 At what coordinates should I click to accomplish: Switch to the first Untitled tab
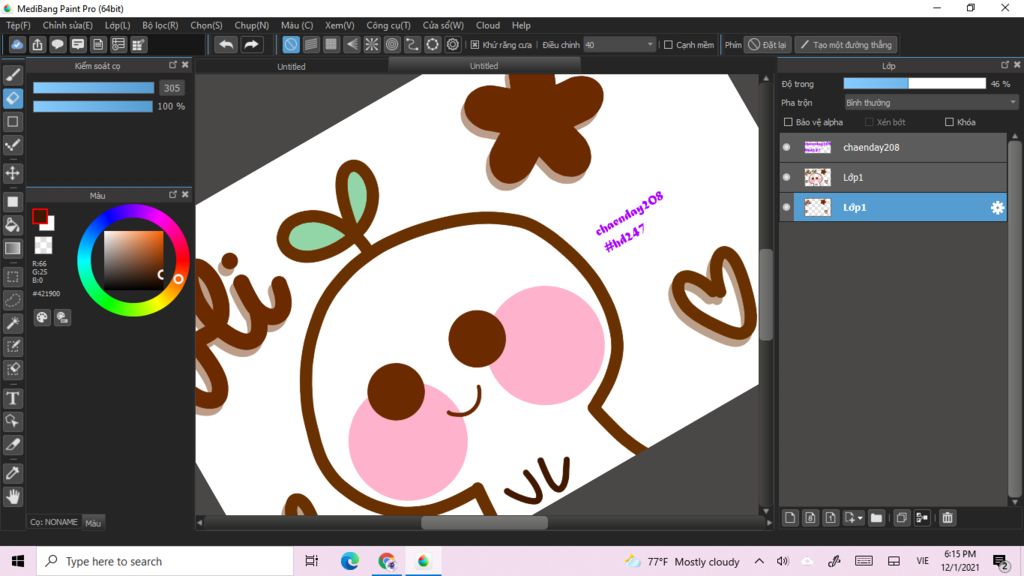(x=291, y=66)
